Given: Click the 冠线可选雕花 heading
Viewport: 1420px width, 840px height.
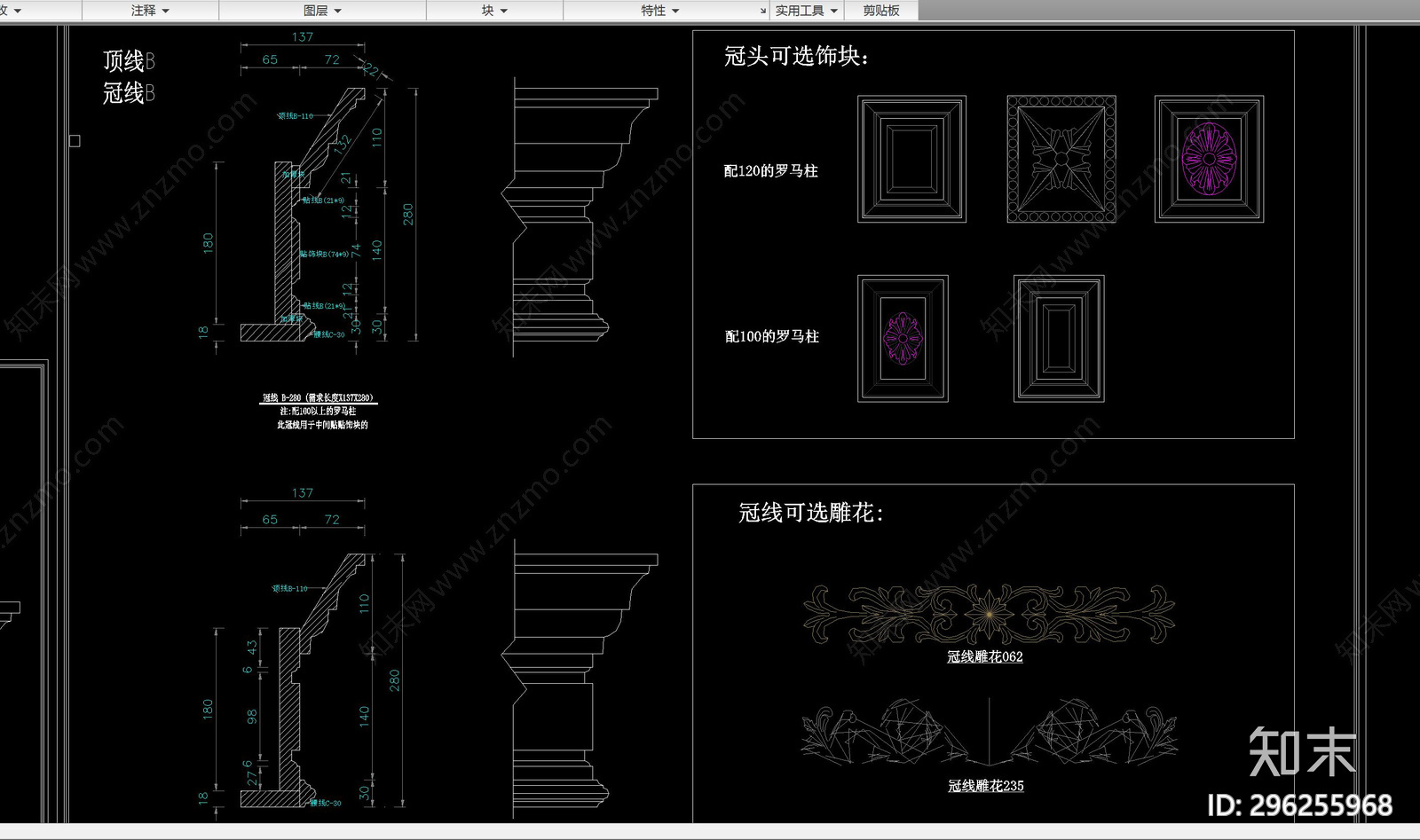Looking at the screenshot, I should 810,513.
